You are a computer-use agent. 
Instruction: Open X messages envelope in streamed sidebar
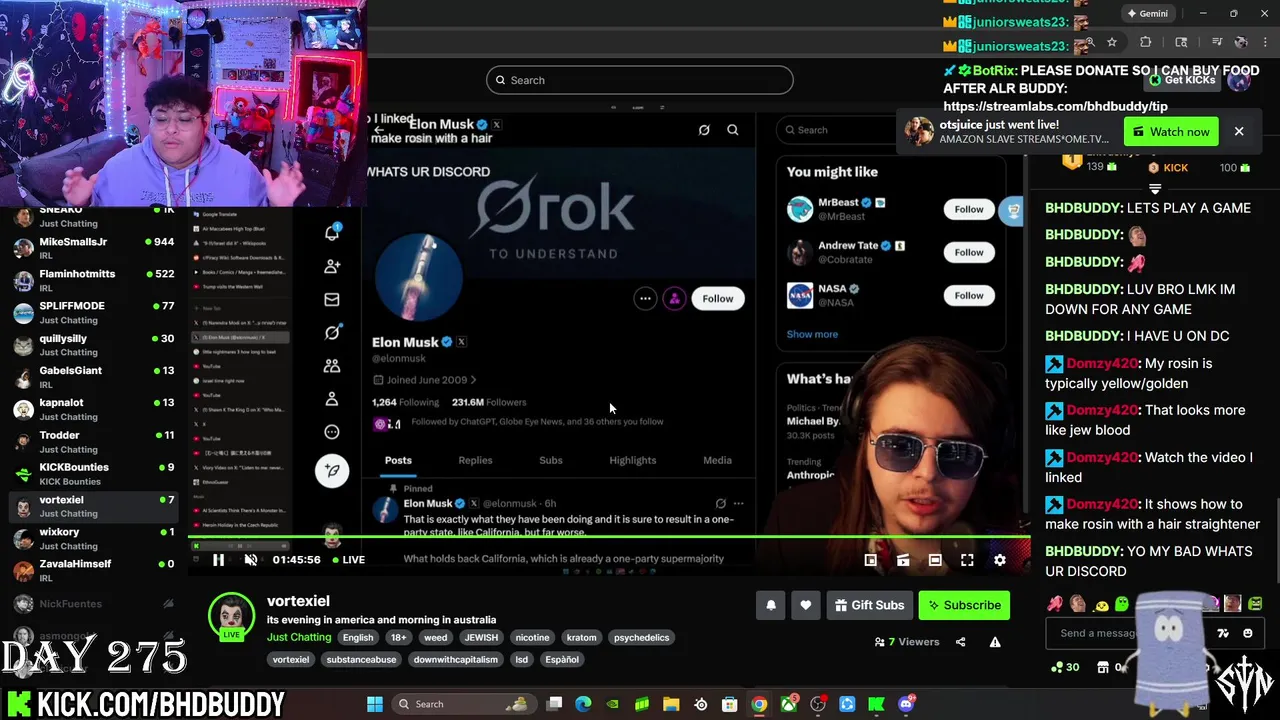(332, 299)
